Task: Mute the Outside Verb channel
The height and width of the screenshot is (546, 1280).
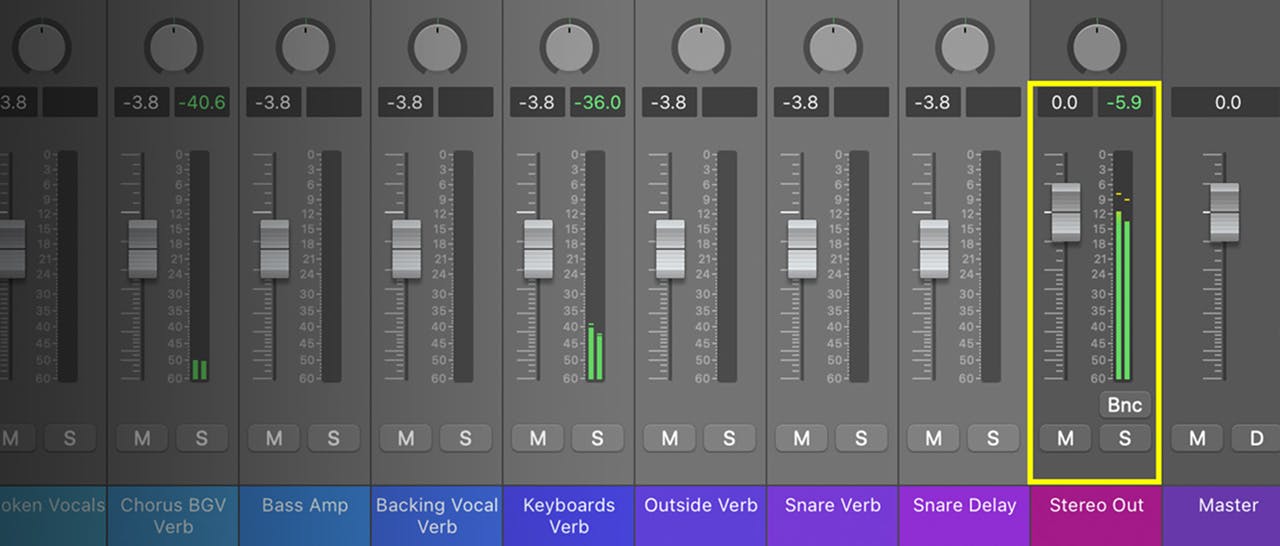Action: click(670, 438)
